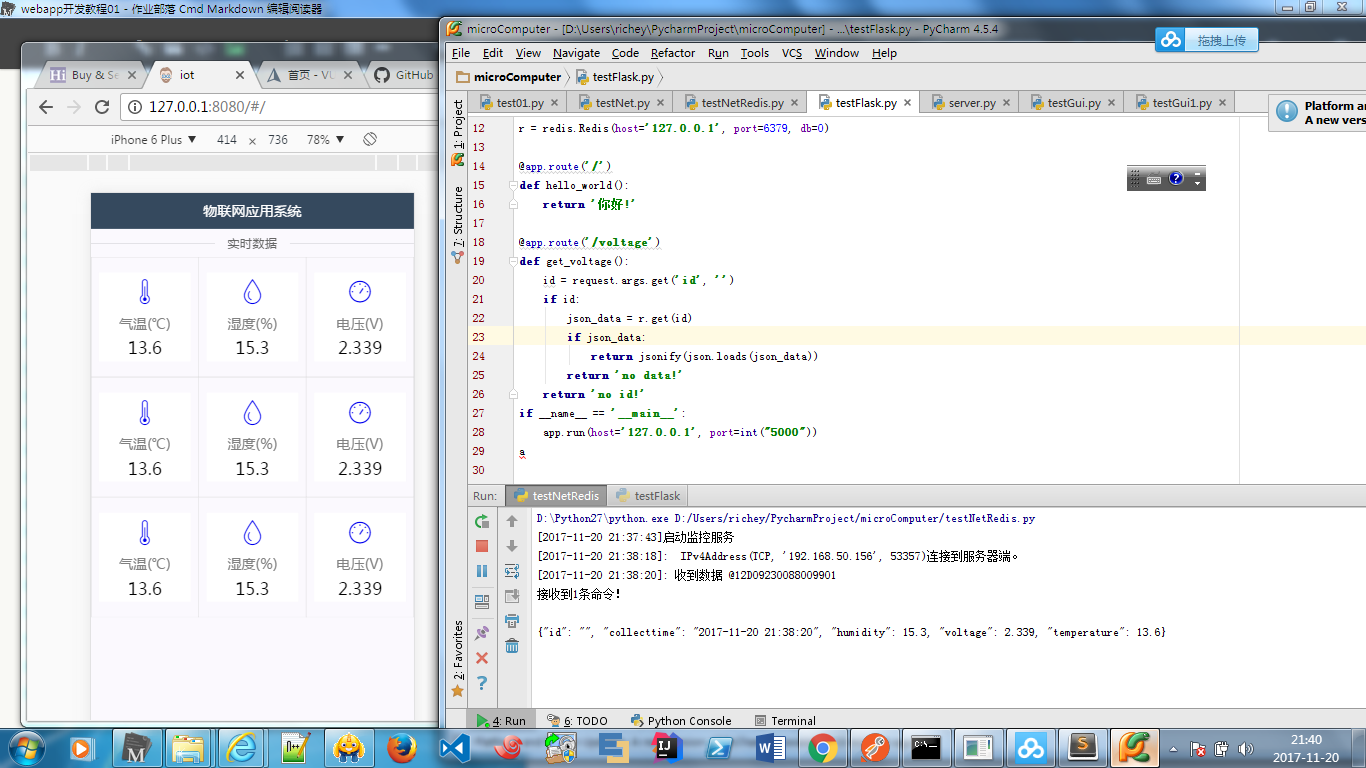This screenshot has height=768, width=1366.
Task: Click the temperature thermometer icon in first row
Action: pyautogui.click(x=145, y=292)
